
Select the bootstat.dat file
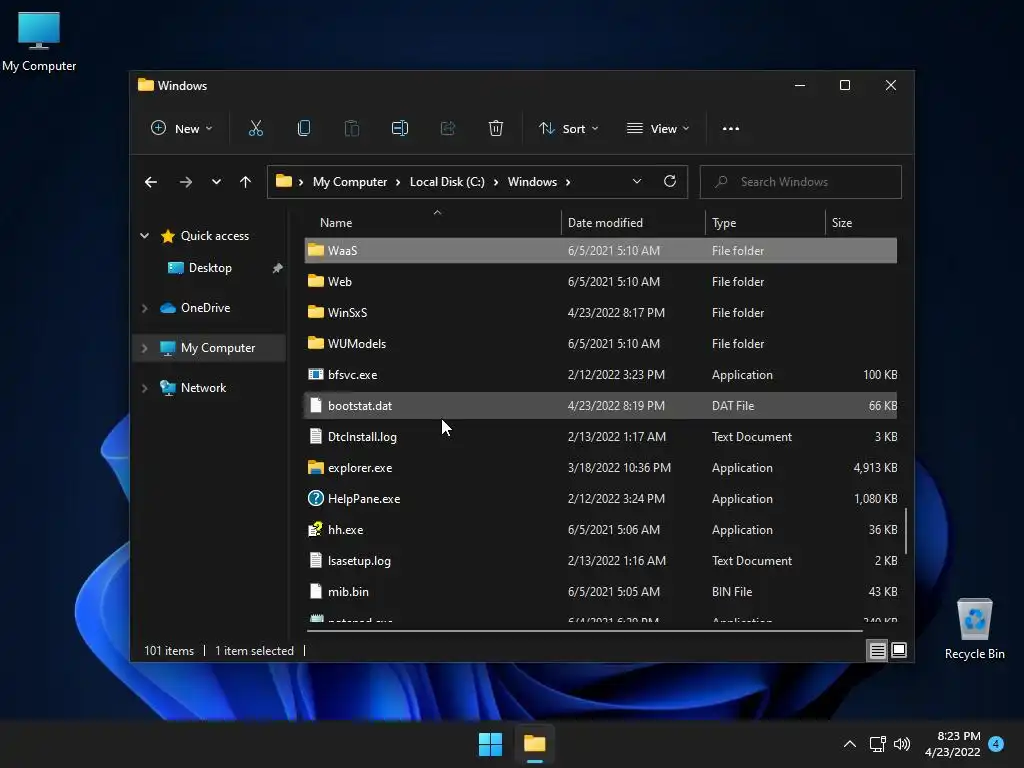601,406
